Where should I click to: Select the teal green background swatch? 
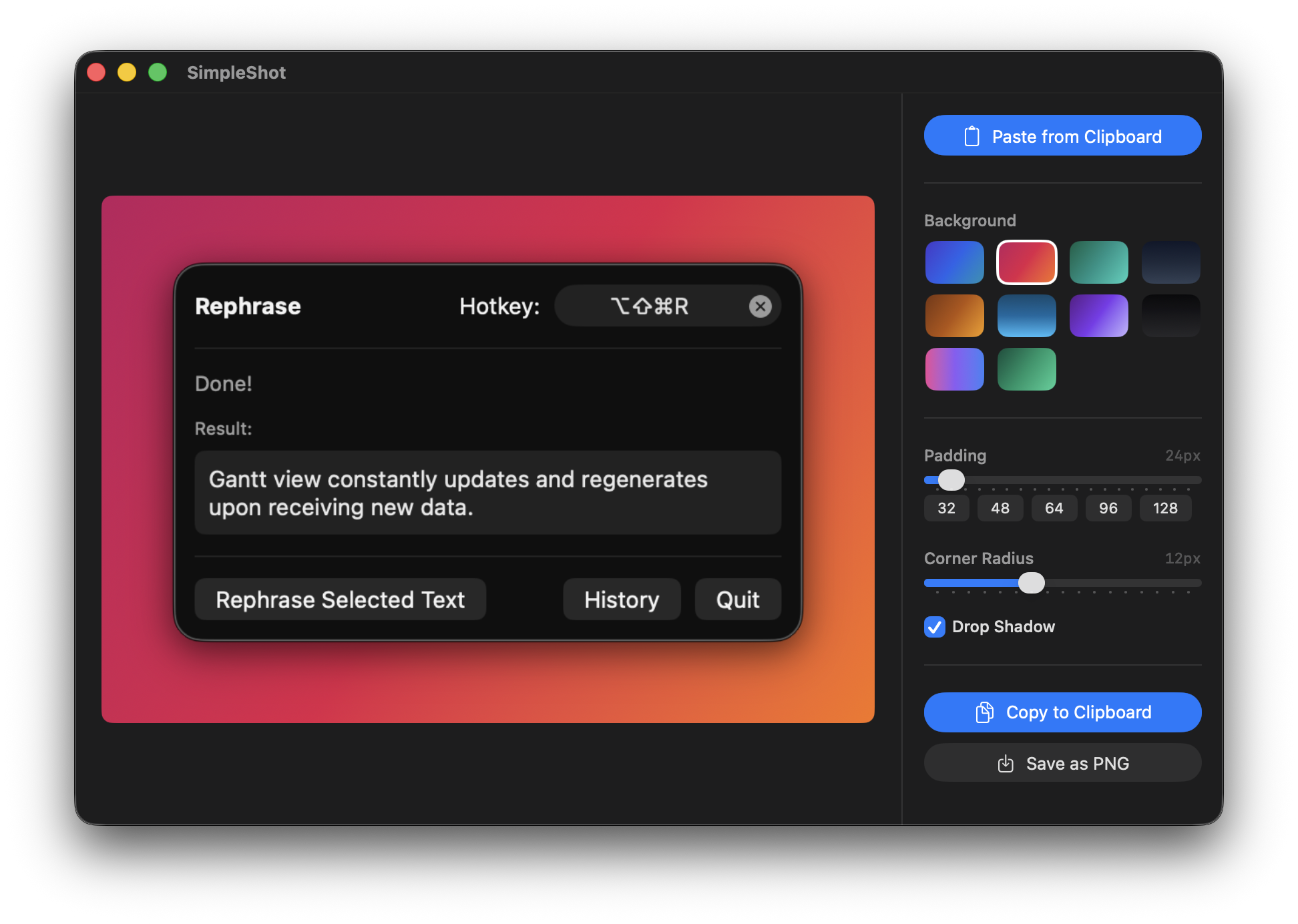[1098, 262]
